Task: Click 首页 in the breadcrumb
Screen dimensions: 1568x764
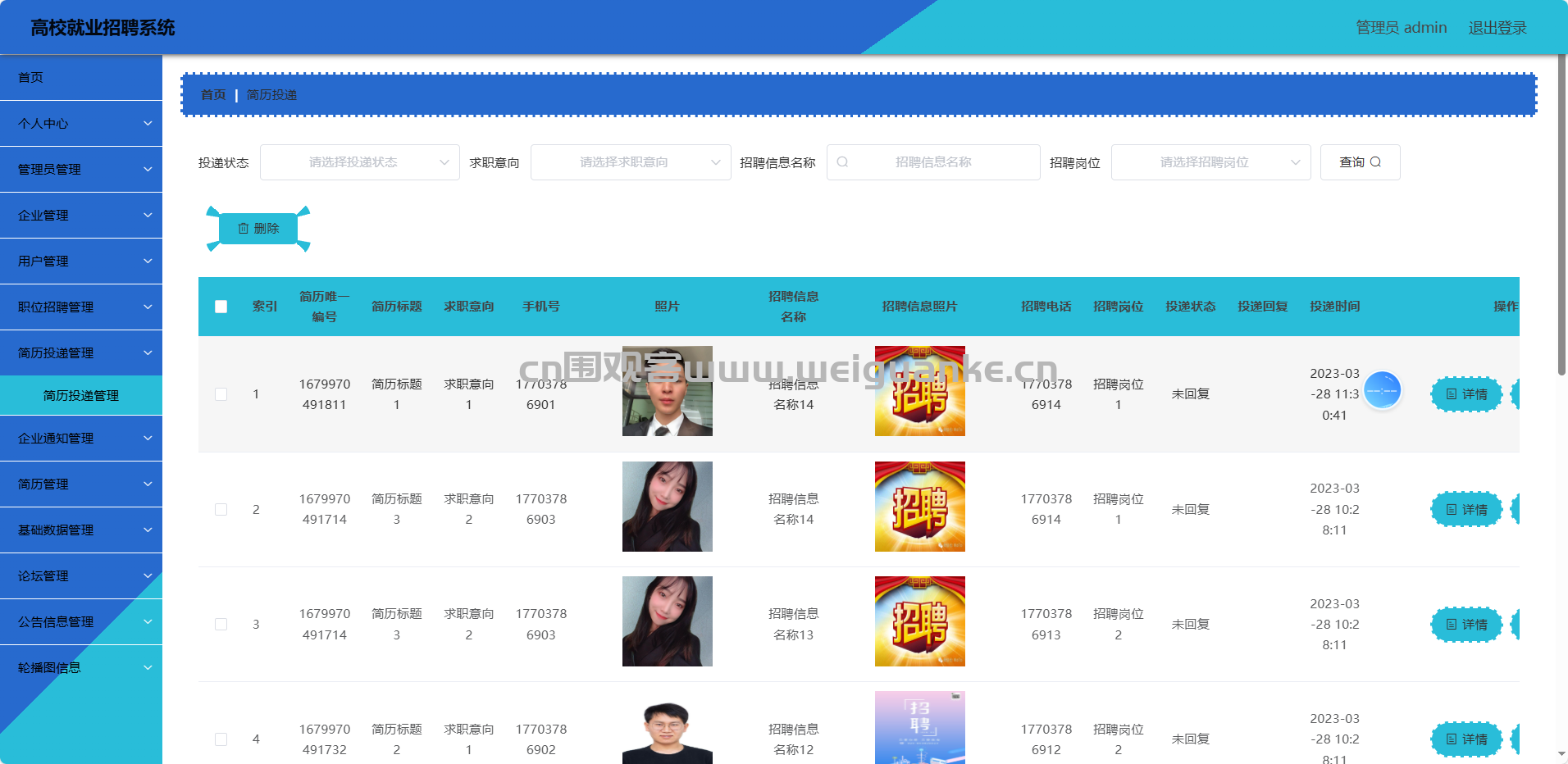Action: (213, 95)
